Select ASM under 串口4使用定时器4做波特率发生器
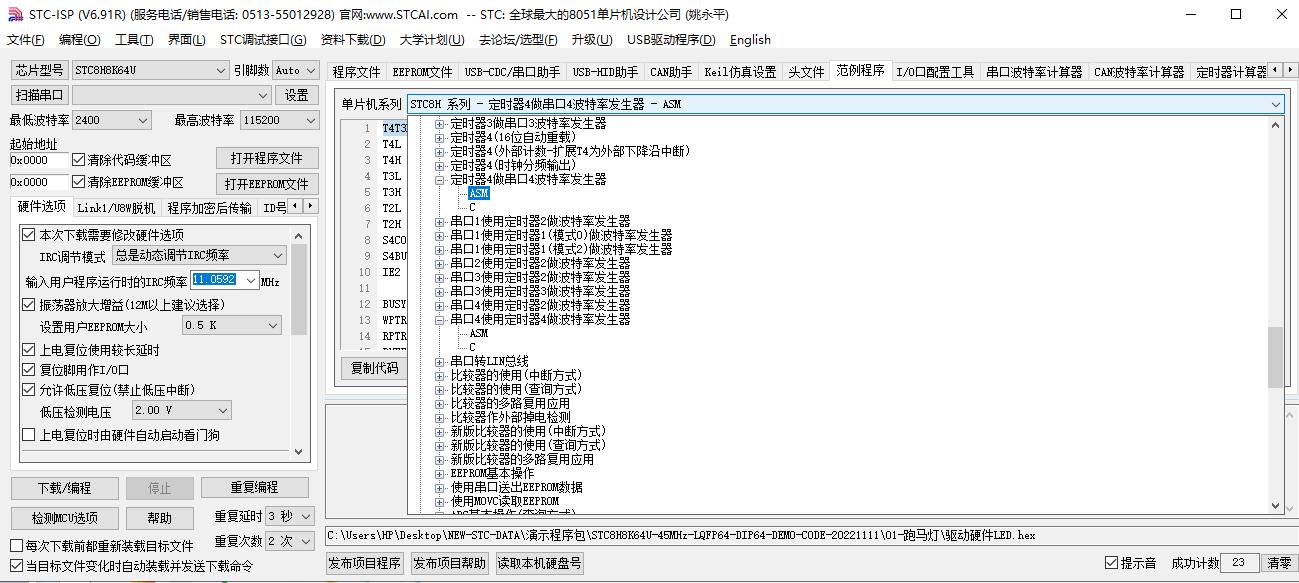 click(478, 334)
